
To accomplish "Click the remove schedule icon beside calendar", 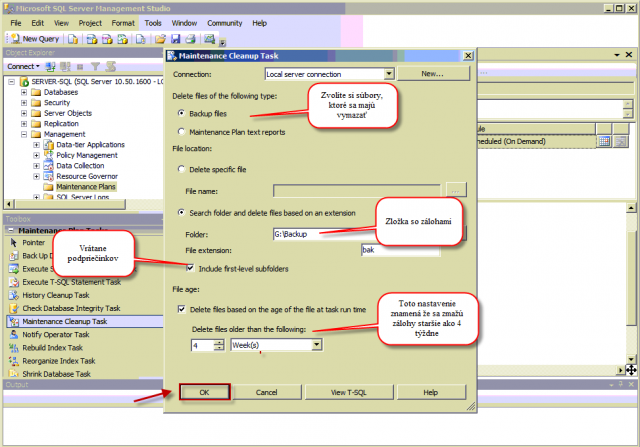I will 621,141.
